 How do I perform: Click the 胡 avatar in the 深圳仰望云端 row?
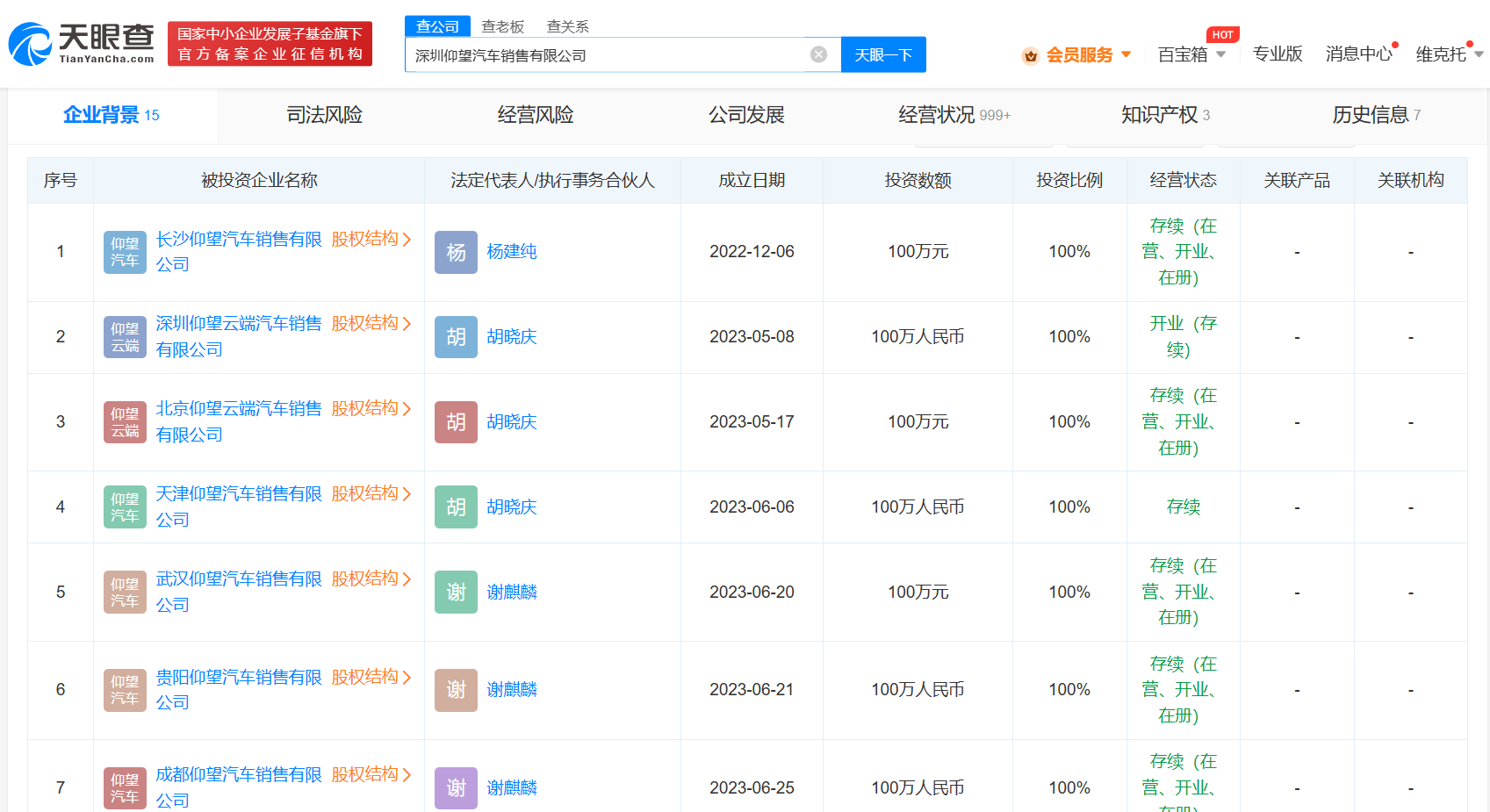click(x=456, y=337)
